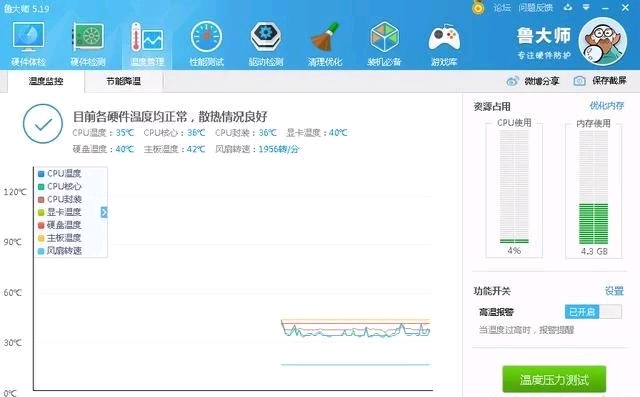This screenshot has width=640, height=397.
Task: Toggle CPU温度 legend series
Action: [x=60, y=174]
